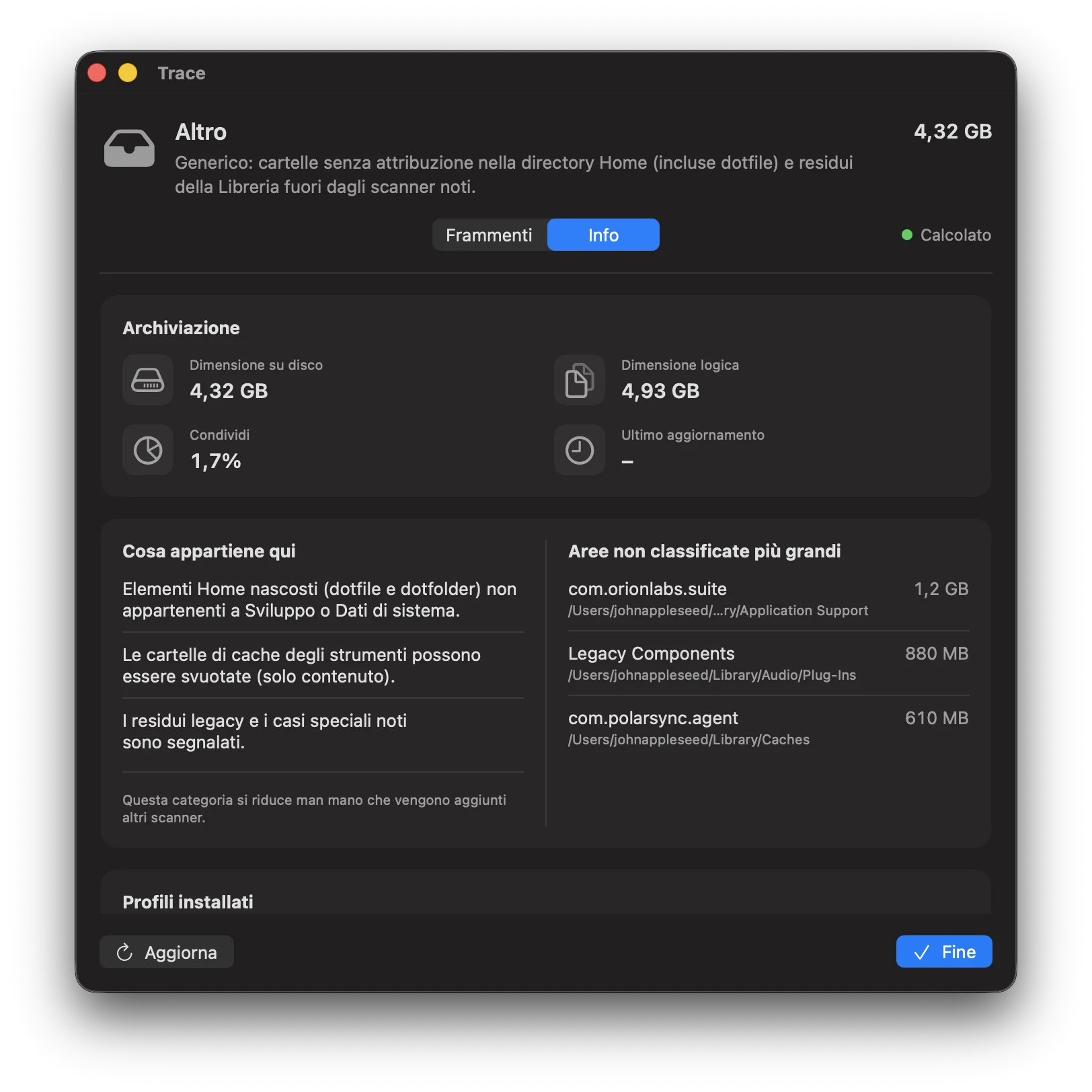Select the com.polarsync.agent entry

[769, 728]
